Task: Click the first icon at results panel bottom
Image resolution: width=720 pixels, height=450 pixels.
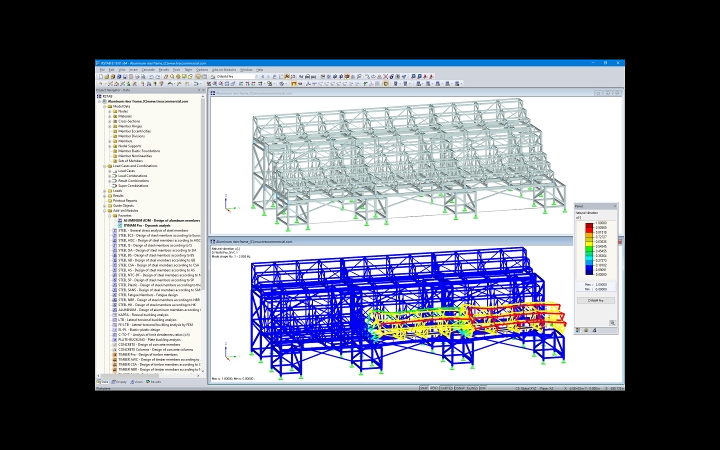Action: (578, 330)
